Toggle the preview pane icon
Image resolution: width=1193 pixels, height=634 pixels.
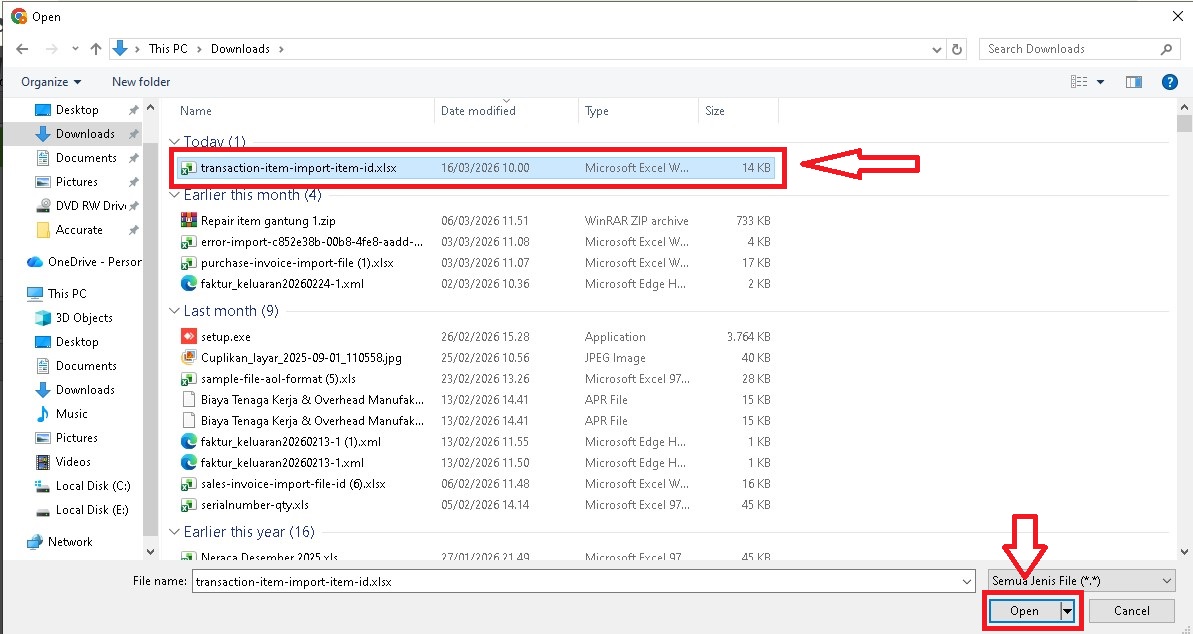[1133, 82]
